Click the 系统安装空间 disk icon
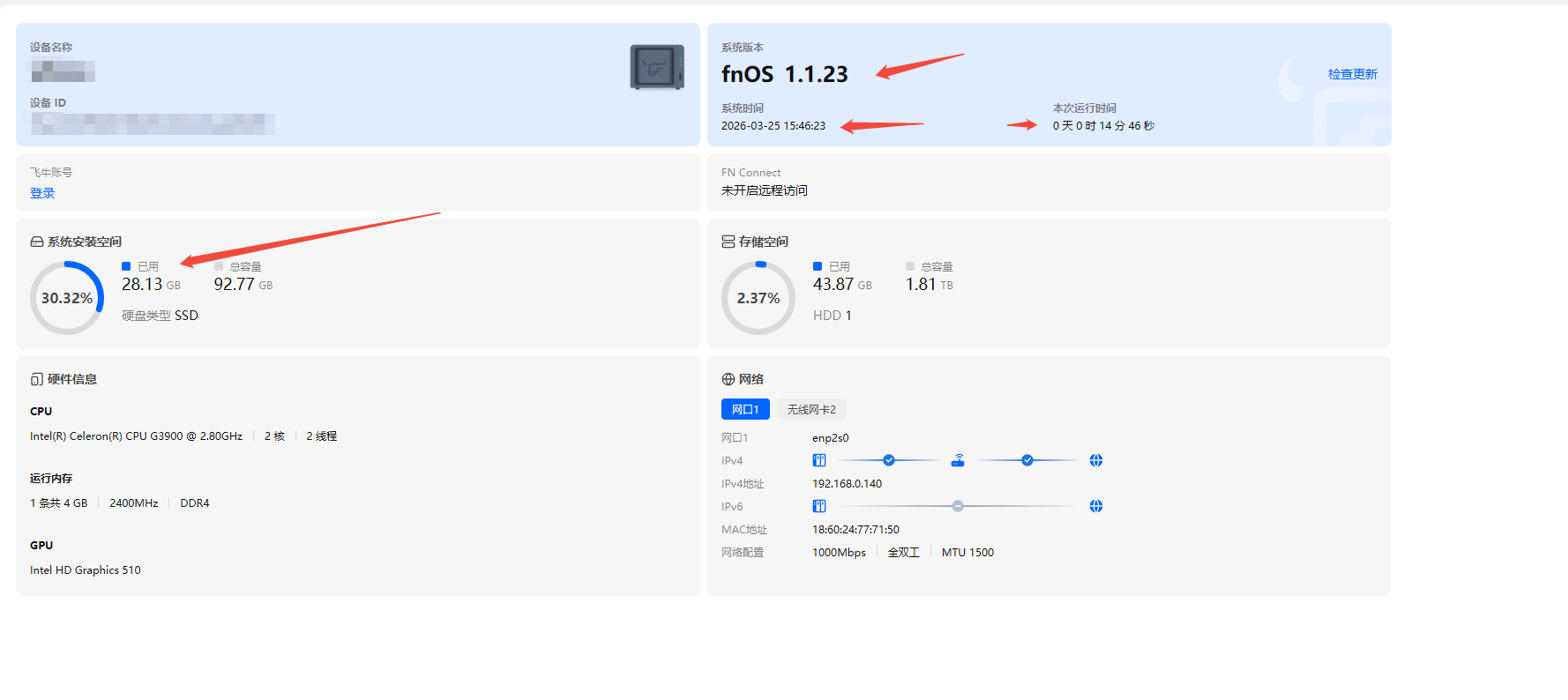This screenshot has width=1568, height=700. point(37,242)
